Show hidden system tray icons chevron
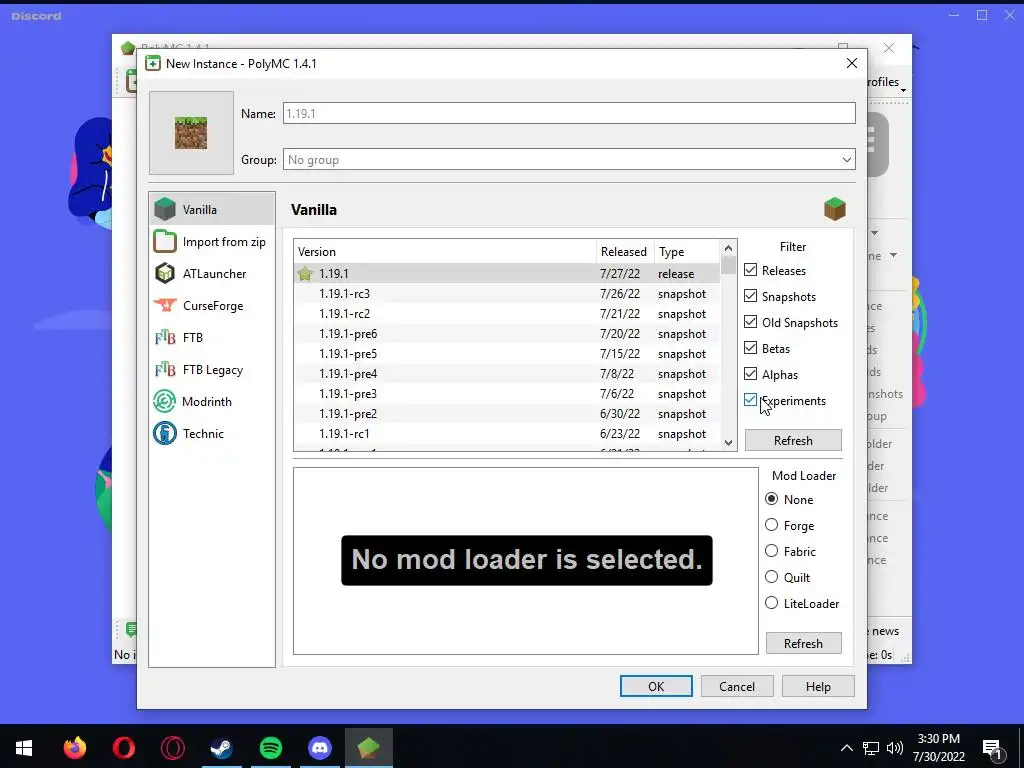 [x=846, y=748]
